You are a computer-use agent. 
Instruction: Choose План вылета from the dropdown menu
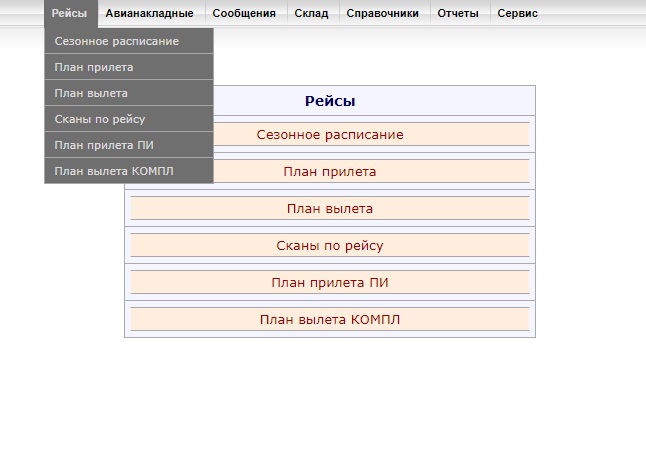click(129, 93)
